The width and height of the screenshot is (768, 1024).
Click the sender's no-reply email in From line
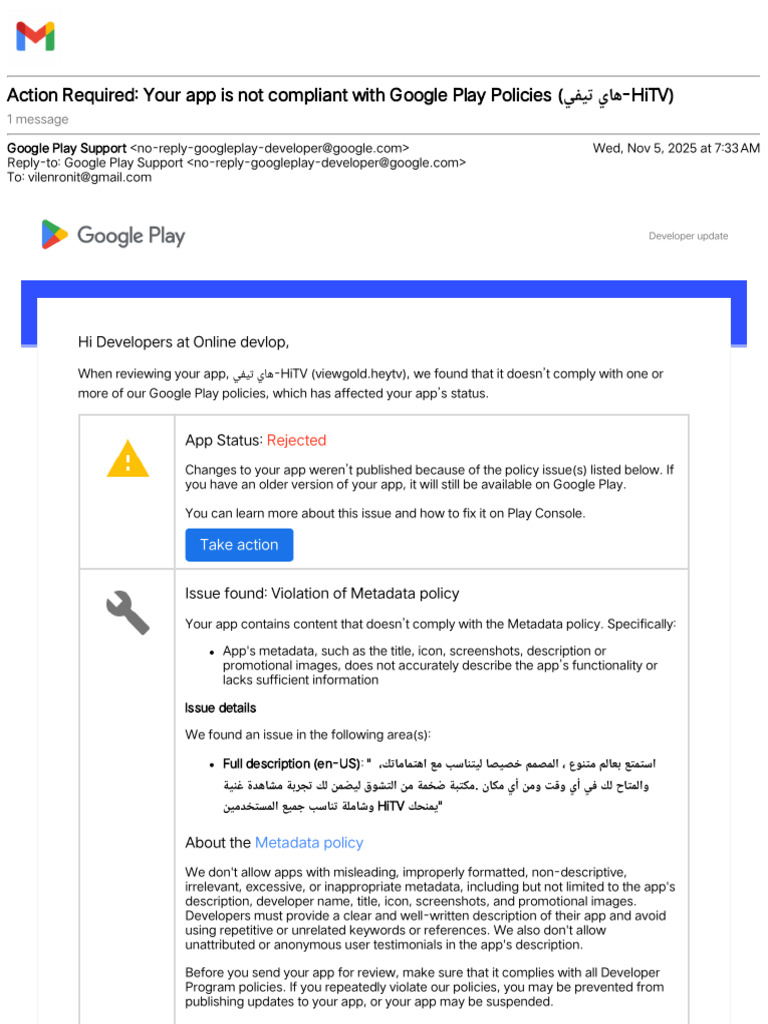pyautogui.click(x=269, y=148)
